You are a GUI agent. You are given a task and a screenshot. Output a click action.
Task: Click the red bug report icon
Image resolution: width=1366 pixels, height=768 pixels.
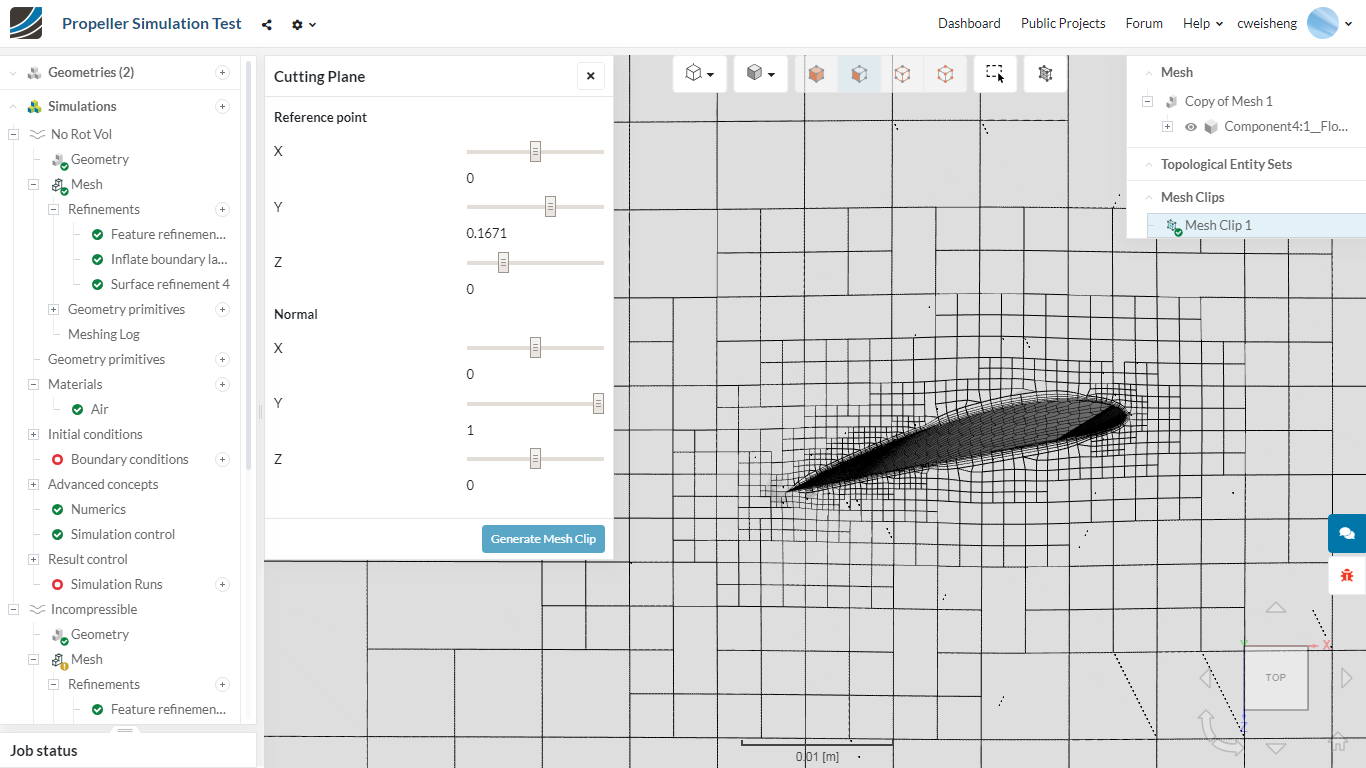point(1347,575)
